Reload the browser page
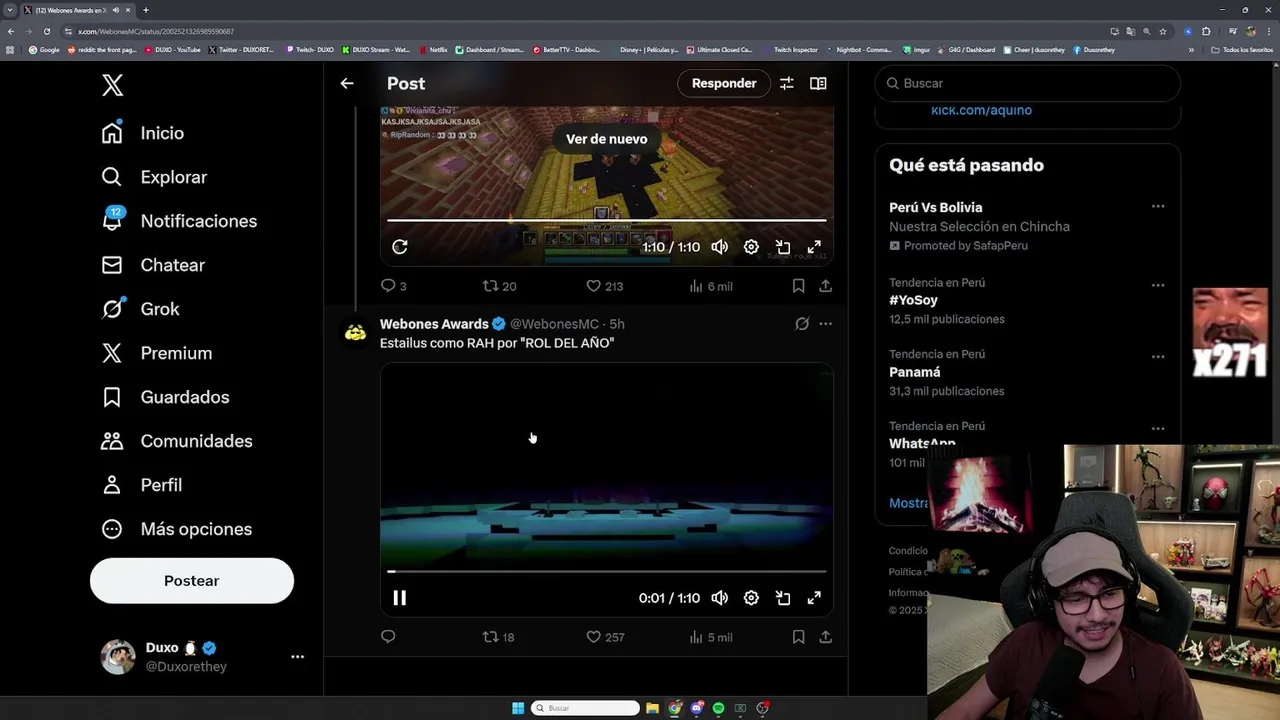Image resolution: width=1280 pixels, height=720 pixels. (x=47, y=31)
